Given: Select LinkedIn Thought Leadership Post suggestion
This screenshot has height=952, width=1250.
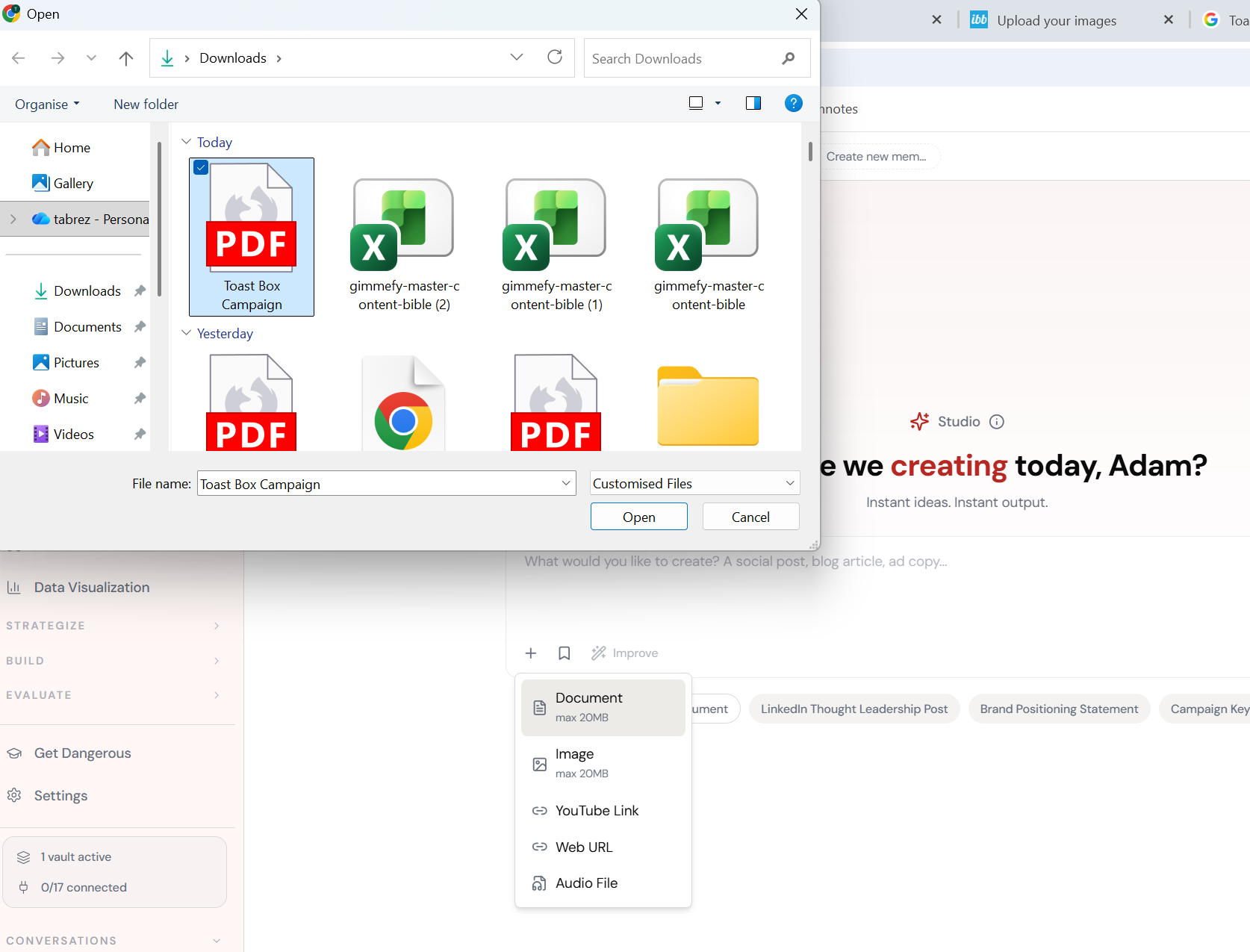Looking at the screenshot, I should tap(854, 708).
